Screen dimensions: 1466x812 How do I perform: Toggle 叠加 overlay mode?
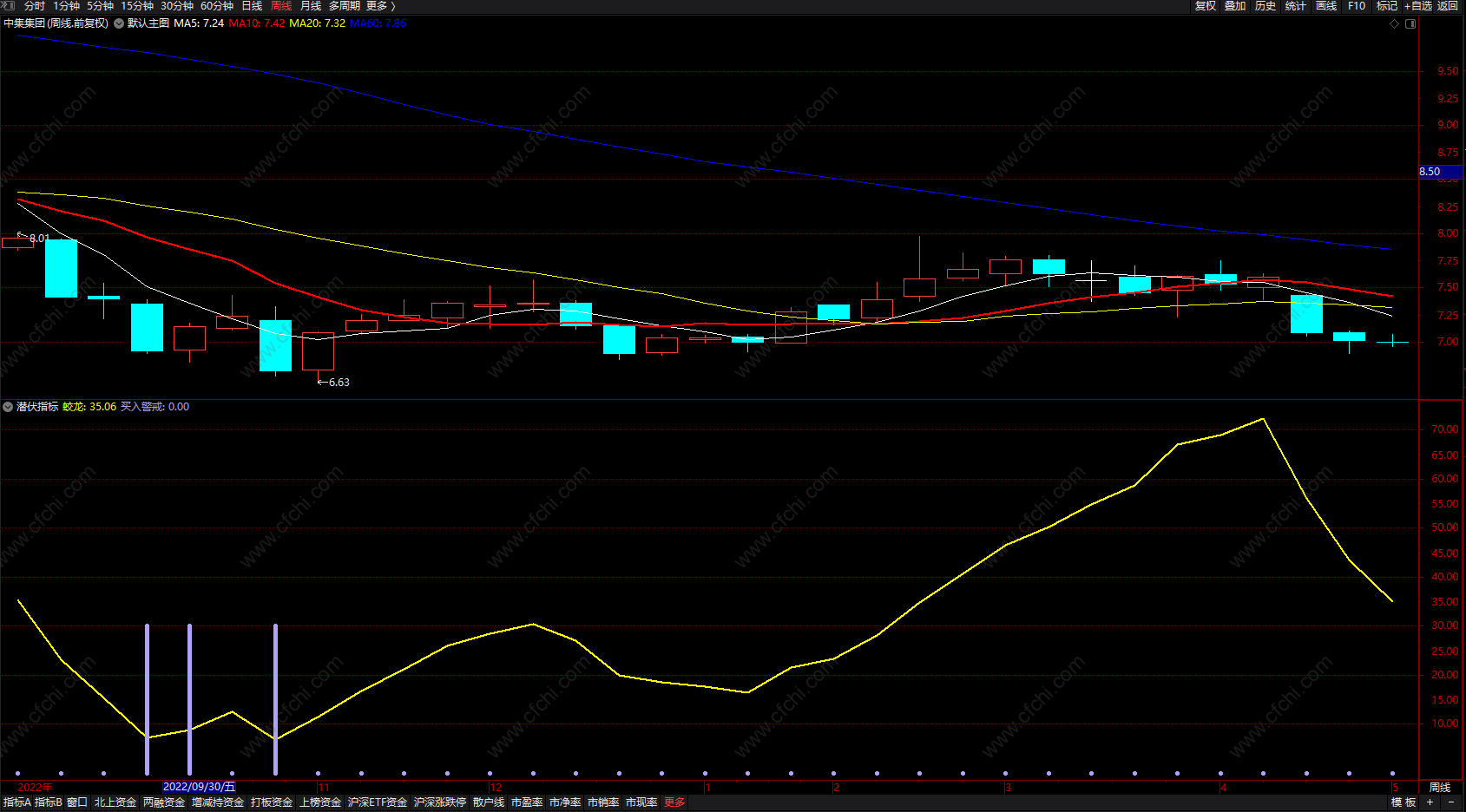click(x=1235, y=6)
